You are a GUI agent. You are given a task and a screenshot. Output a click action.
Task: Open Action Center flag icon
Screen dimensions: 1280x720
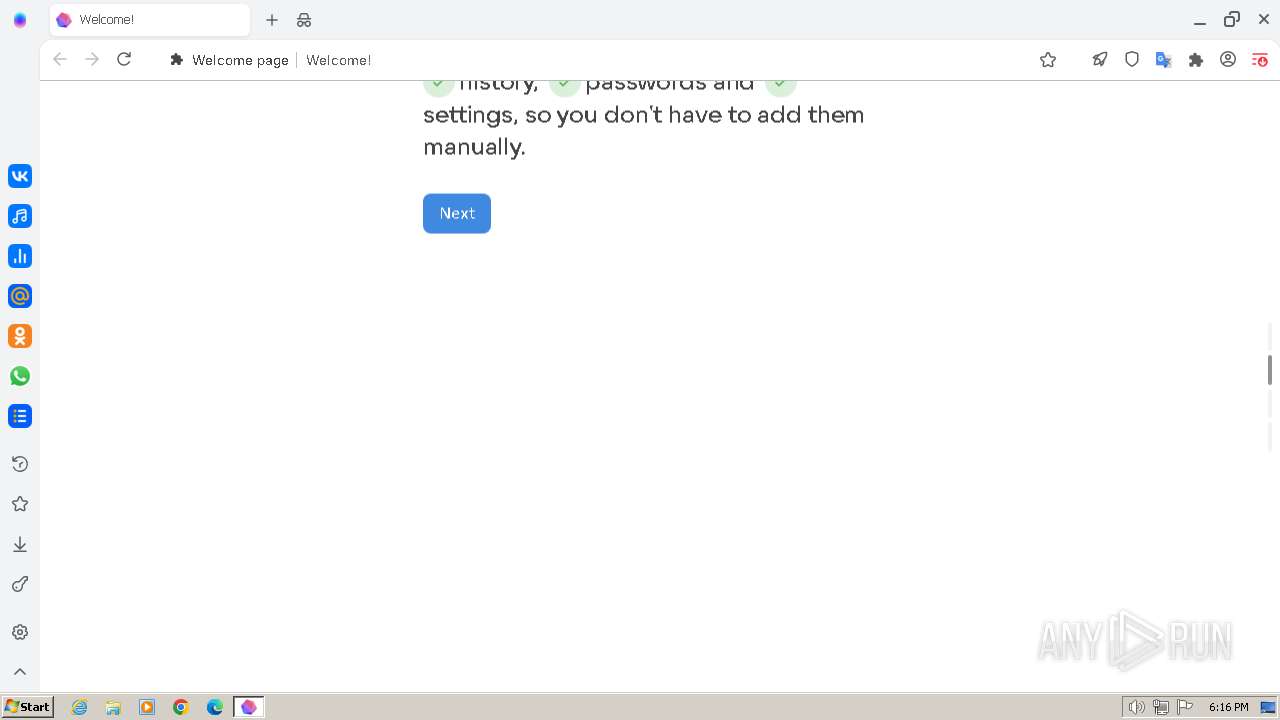pyautogui.click(x=1185, y=707)
